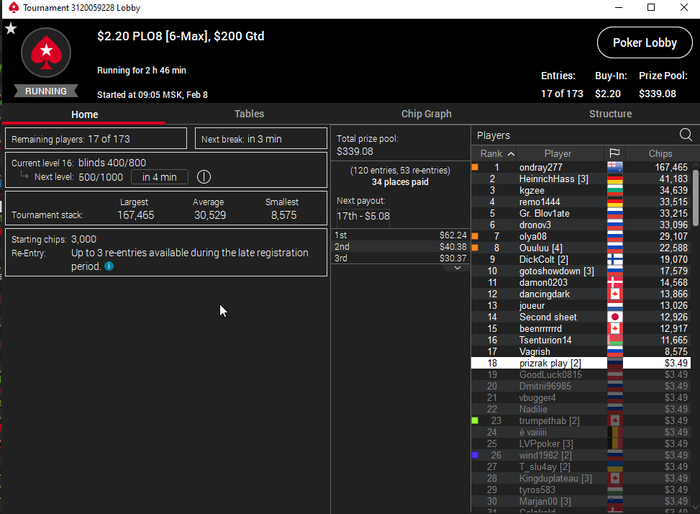This screenshot has height=514, width=700.
Task: Click the re-entry blue info icon
Action: [109, 266]
